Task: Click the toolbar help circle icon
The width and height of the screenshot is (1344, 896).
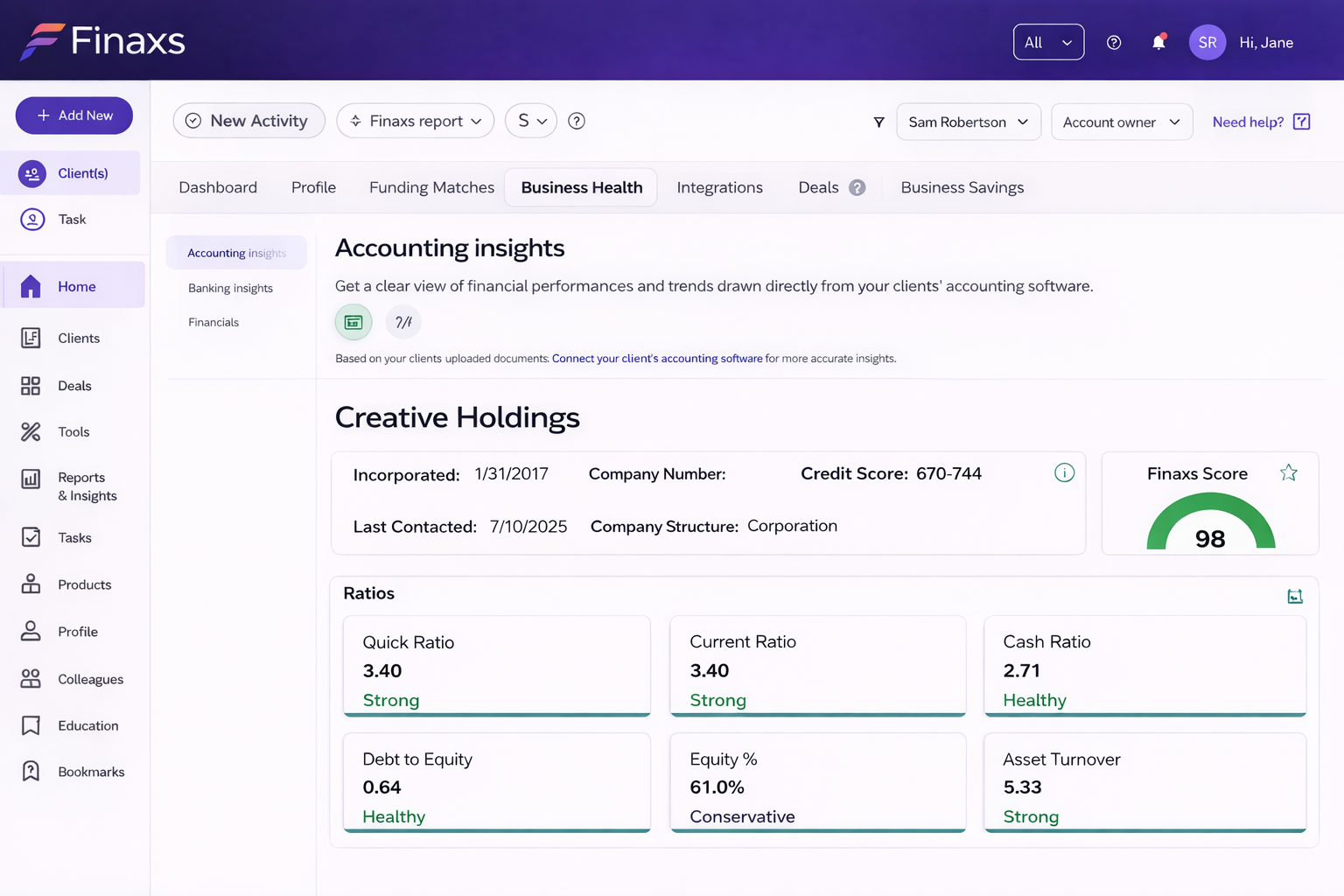Action: 577,121
